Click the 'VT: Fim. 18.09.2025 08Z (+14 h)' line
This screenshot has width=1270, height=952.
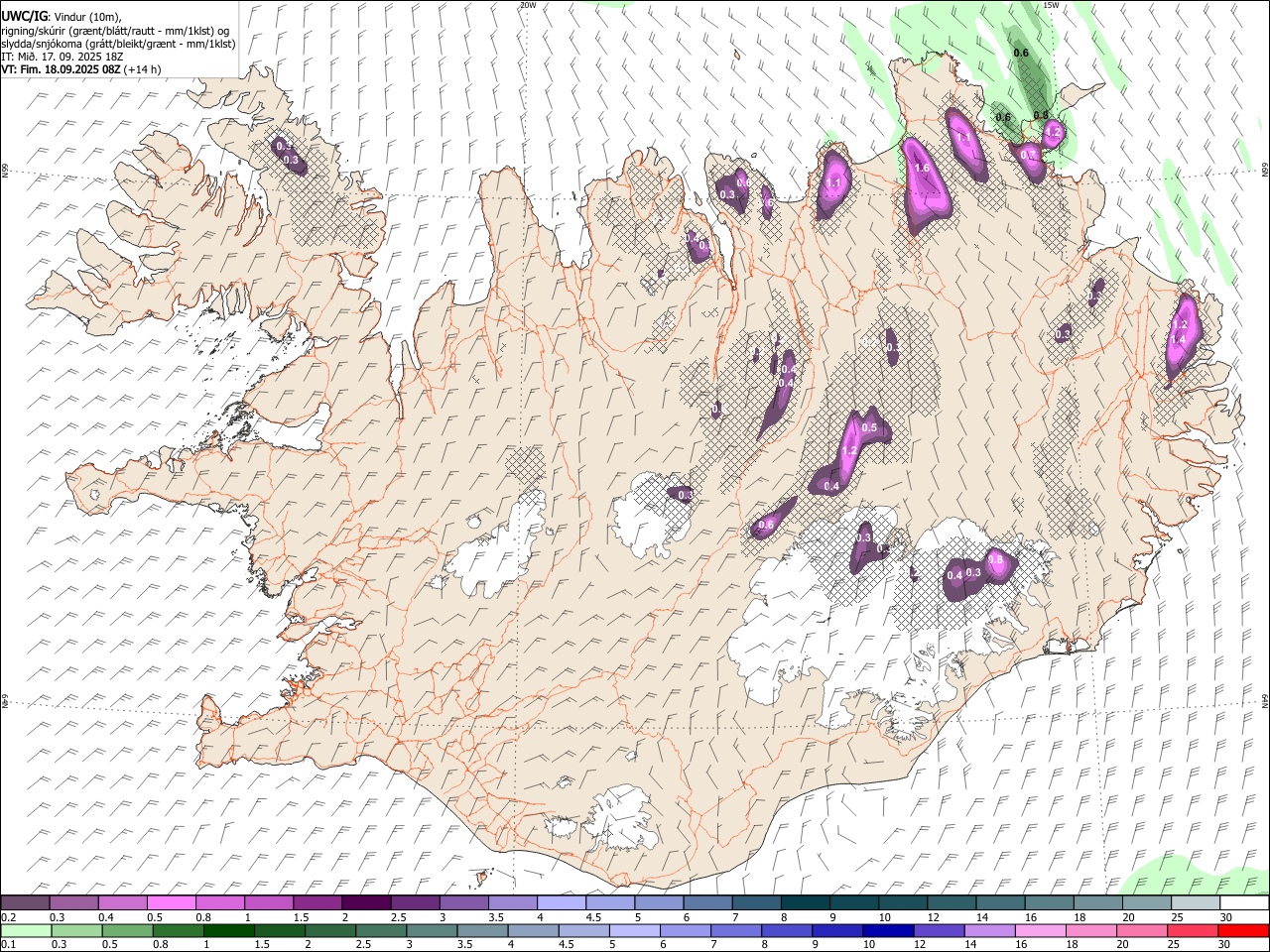81,69
